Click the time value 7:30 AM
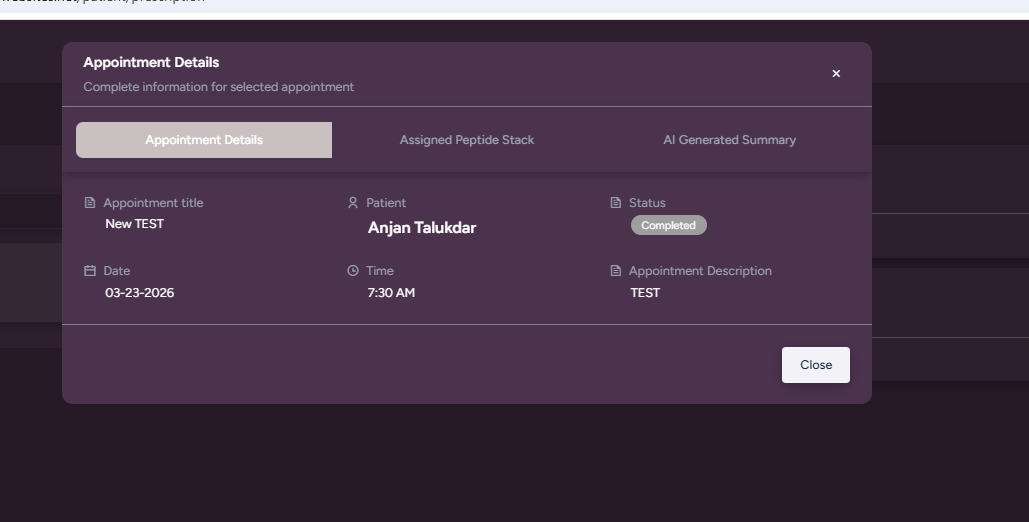Viewport: 1029px width, 522px height. coord(391,293)
